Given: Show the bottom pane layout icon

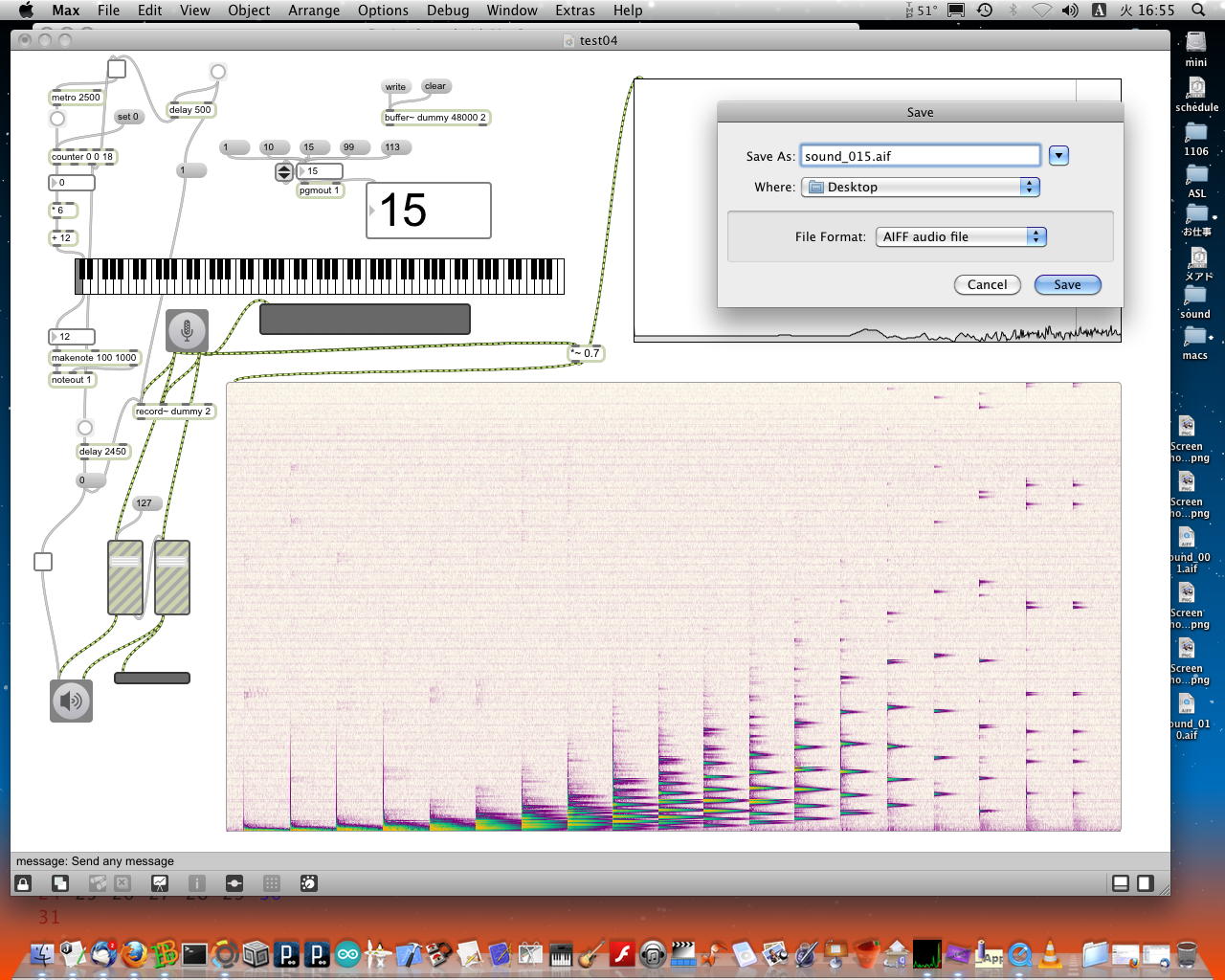Looking at the screenshot, I should click(x=1121, y=883).
